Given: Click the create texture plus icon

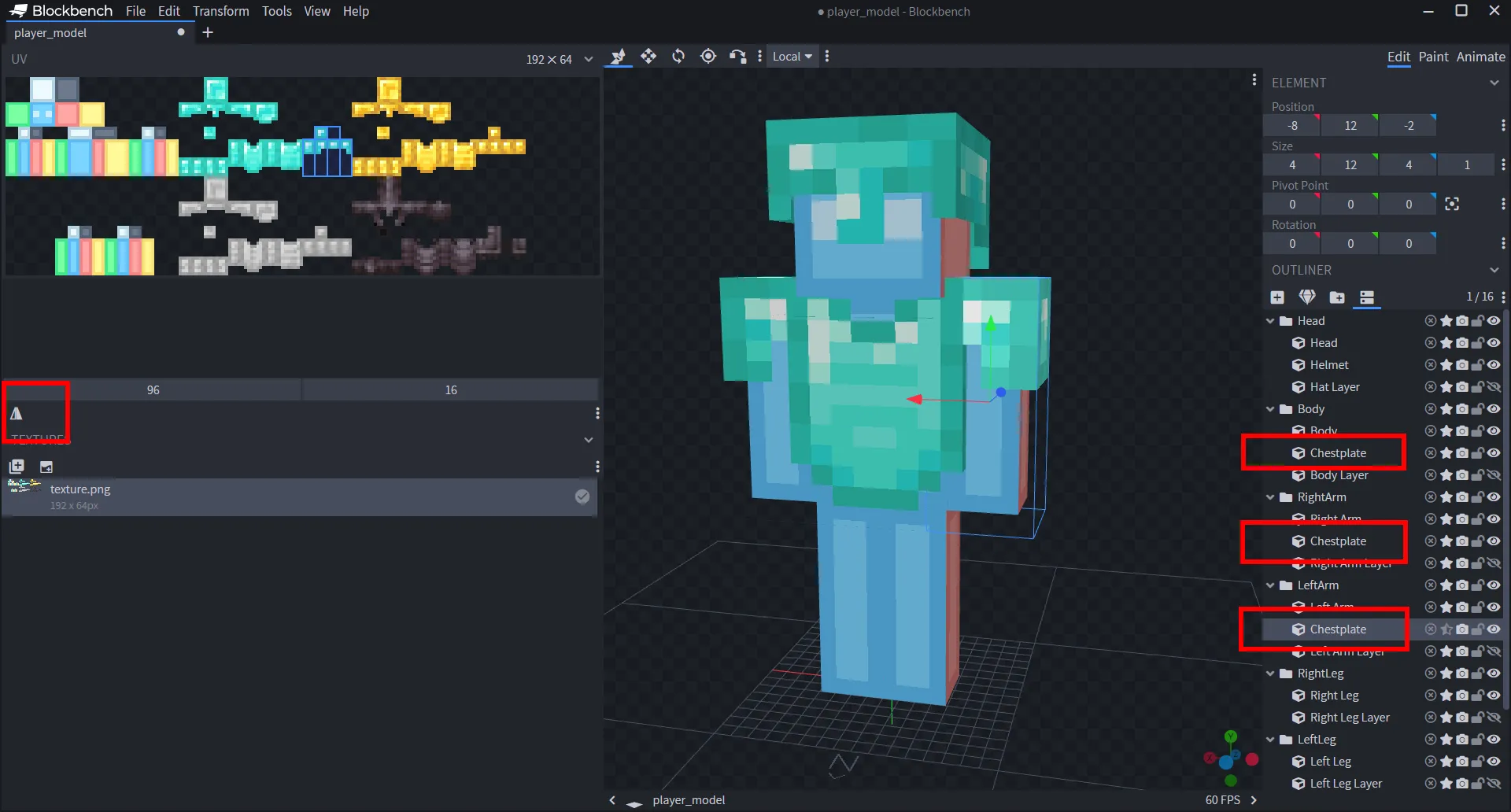Looking at the screenshot, I should pos(16,466).
